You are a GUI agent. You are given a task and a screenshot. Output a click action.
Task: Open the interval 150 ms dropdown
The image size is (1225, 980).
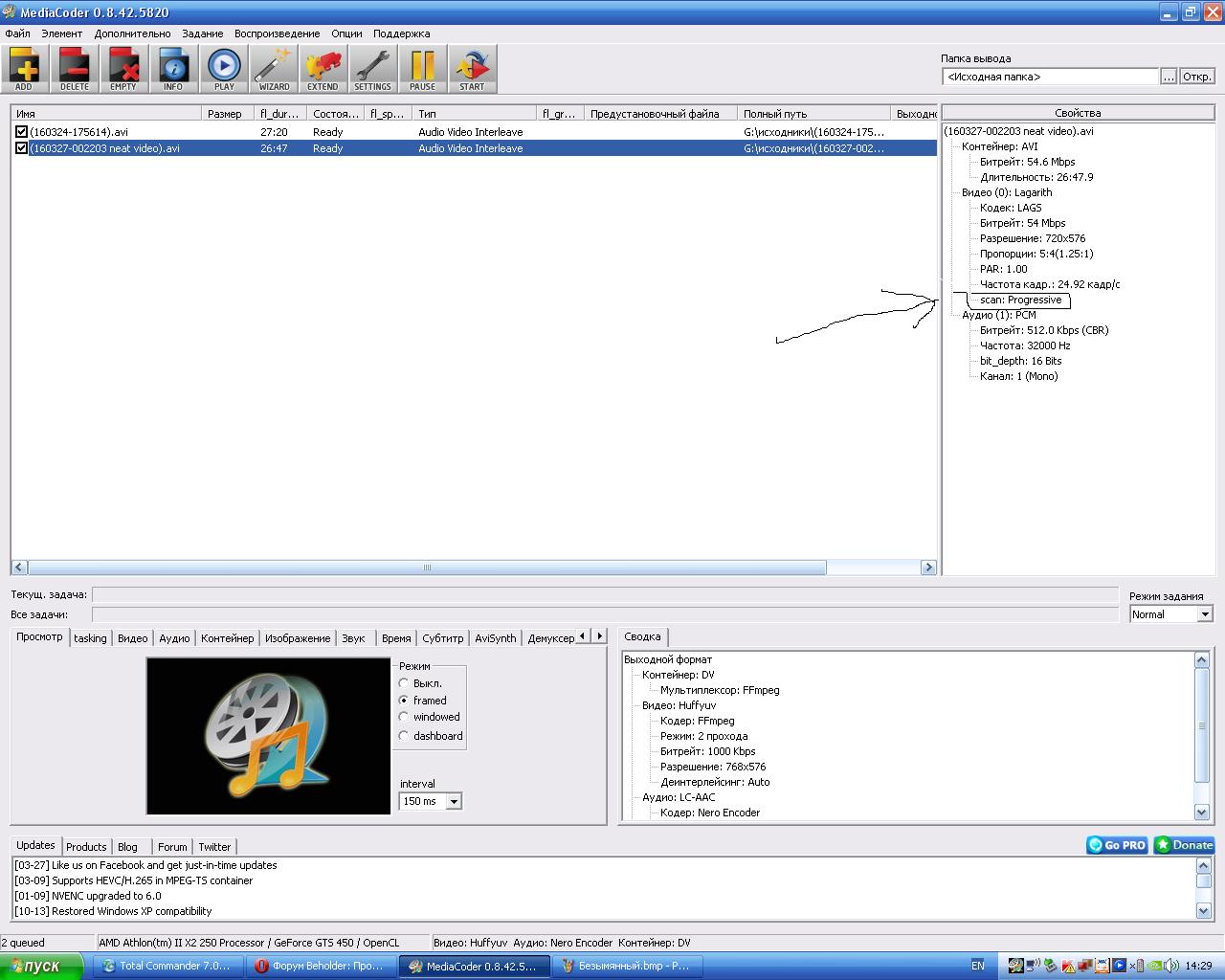454,801
